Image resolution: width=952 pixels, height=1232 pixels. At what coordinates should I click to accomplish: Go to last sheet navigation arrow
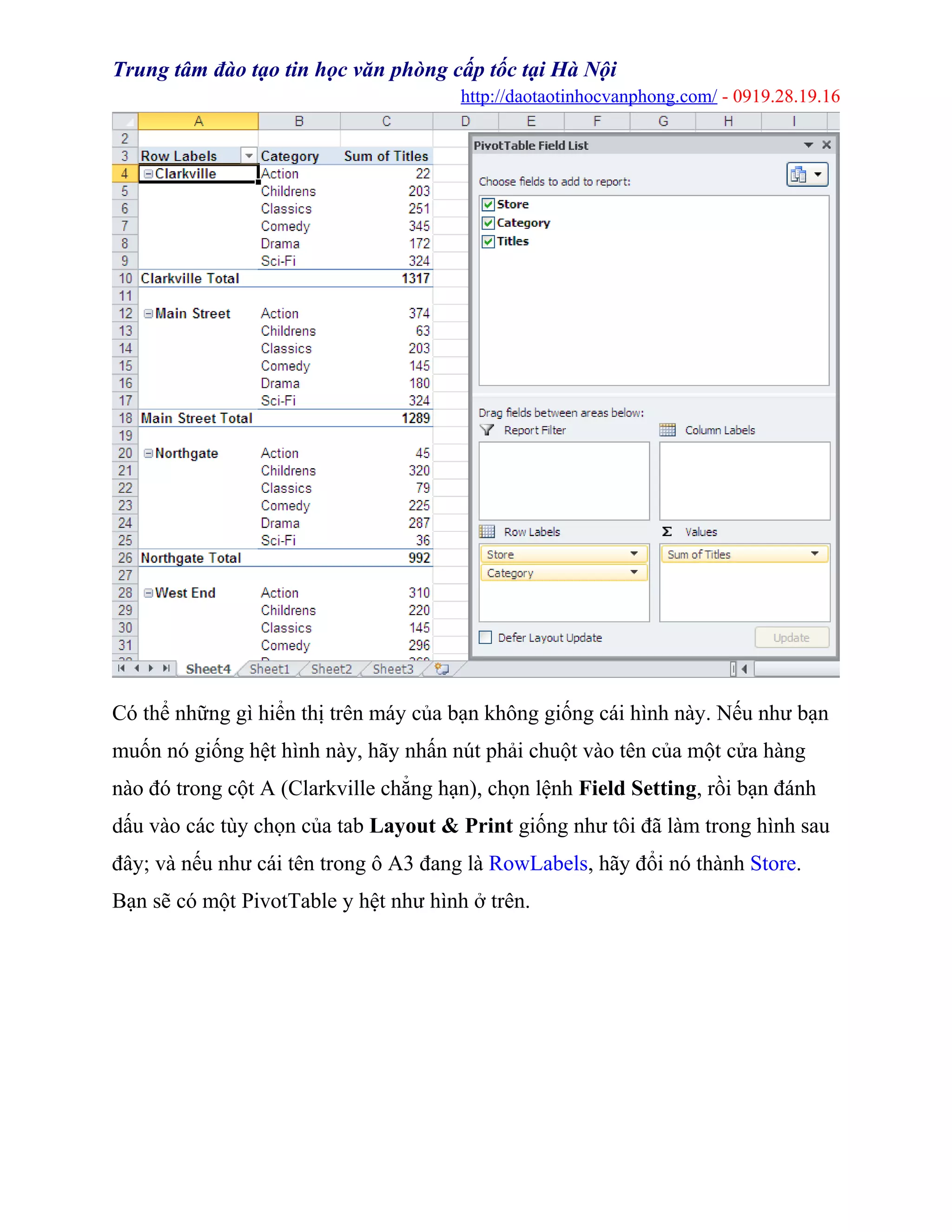click(166, 669)
